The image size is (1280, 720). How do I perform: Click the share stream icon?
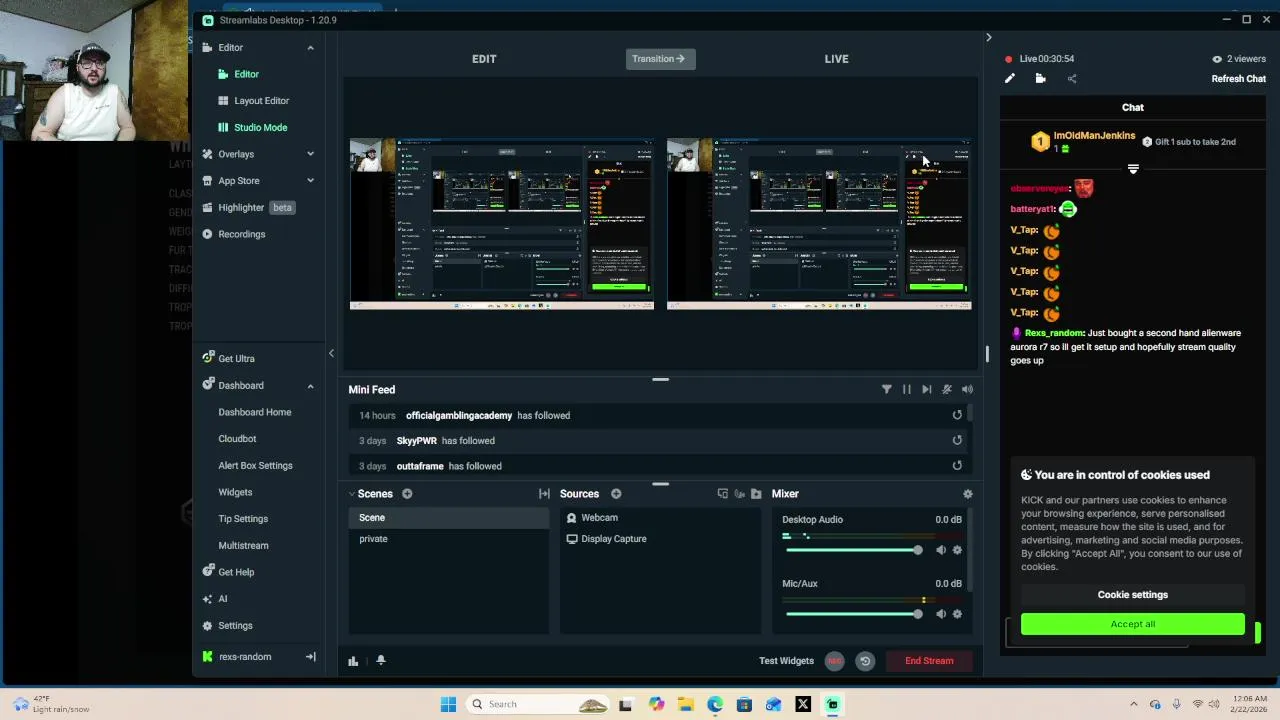point(1072,79)
